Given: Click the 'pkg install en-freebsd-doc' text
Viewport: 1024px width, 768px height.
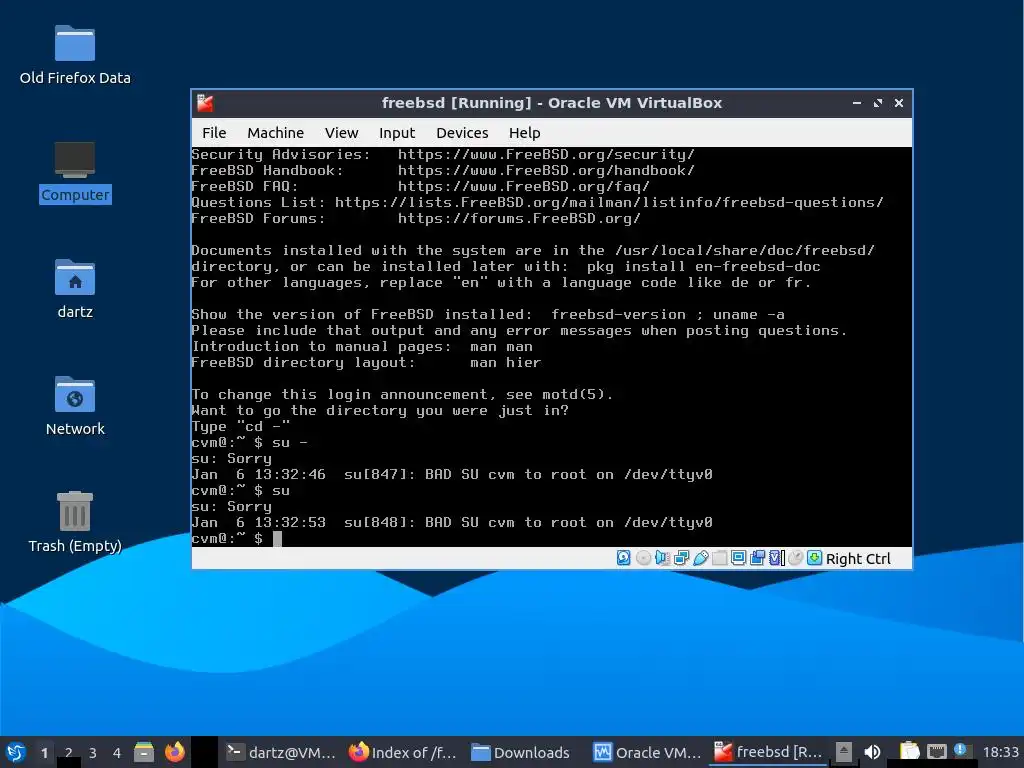Looking at the screenshot, I should tap(703, 266).
